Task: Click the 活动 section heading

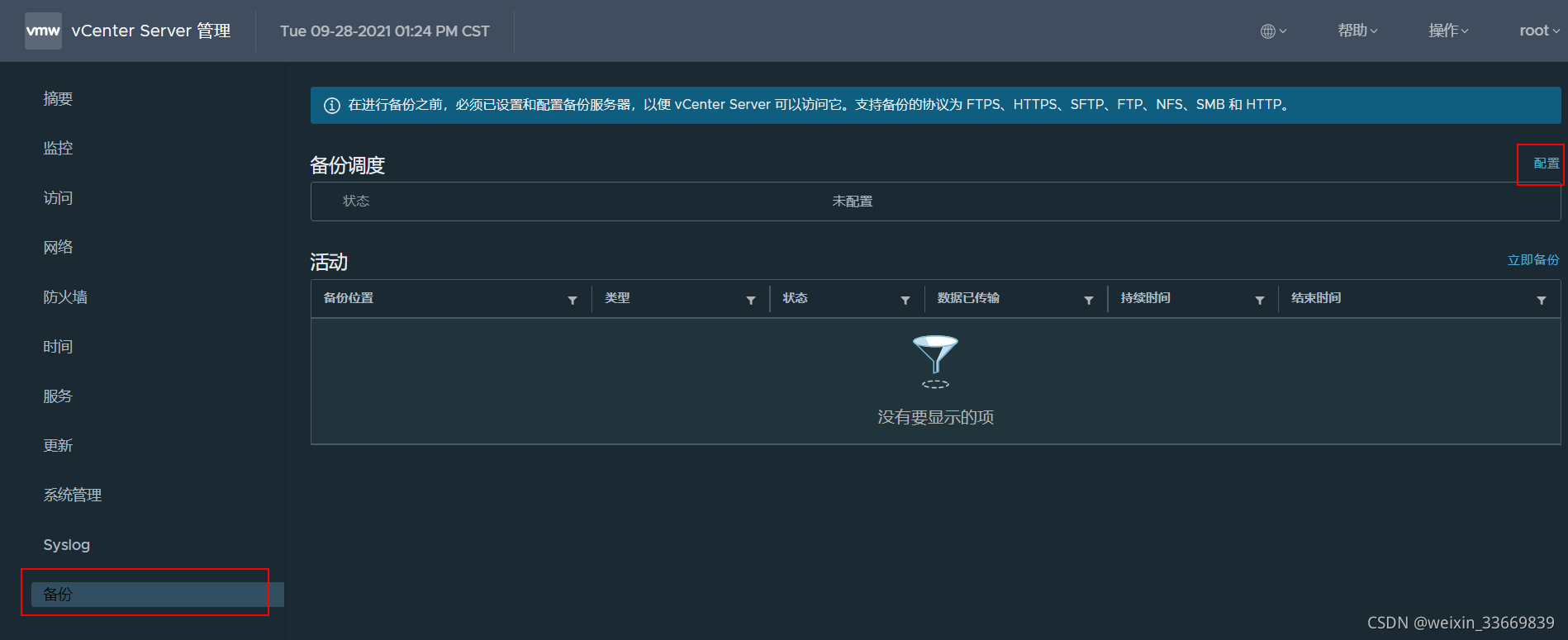Action: [329, 262]
